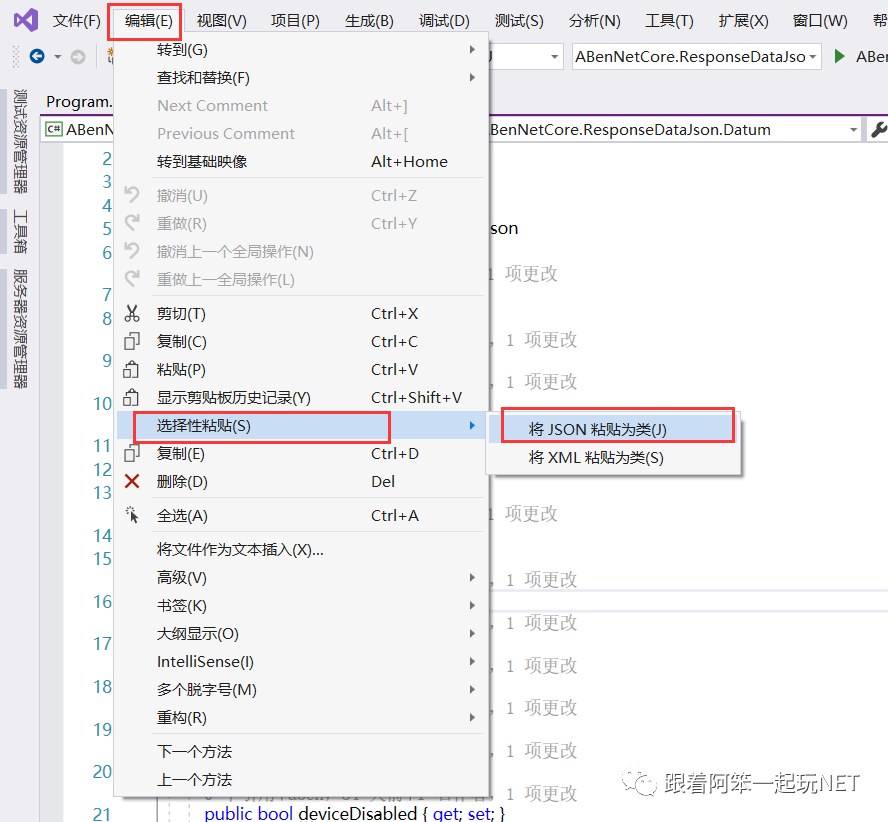Select 复制(C) Ctrl+C menu entry
This screenshot has width=888, height=822.
[301, 341]
